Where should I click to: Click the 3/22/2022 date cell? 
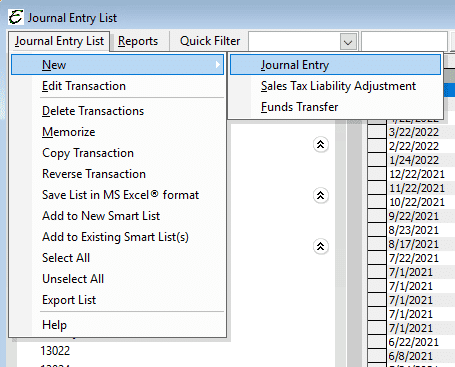point(421,132)
